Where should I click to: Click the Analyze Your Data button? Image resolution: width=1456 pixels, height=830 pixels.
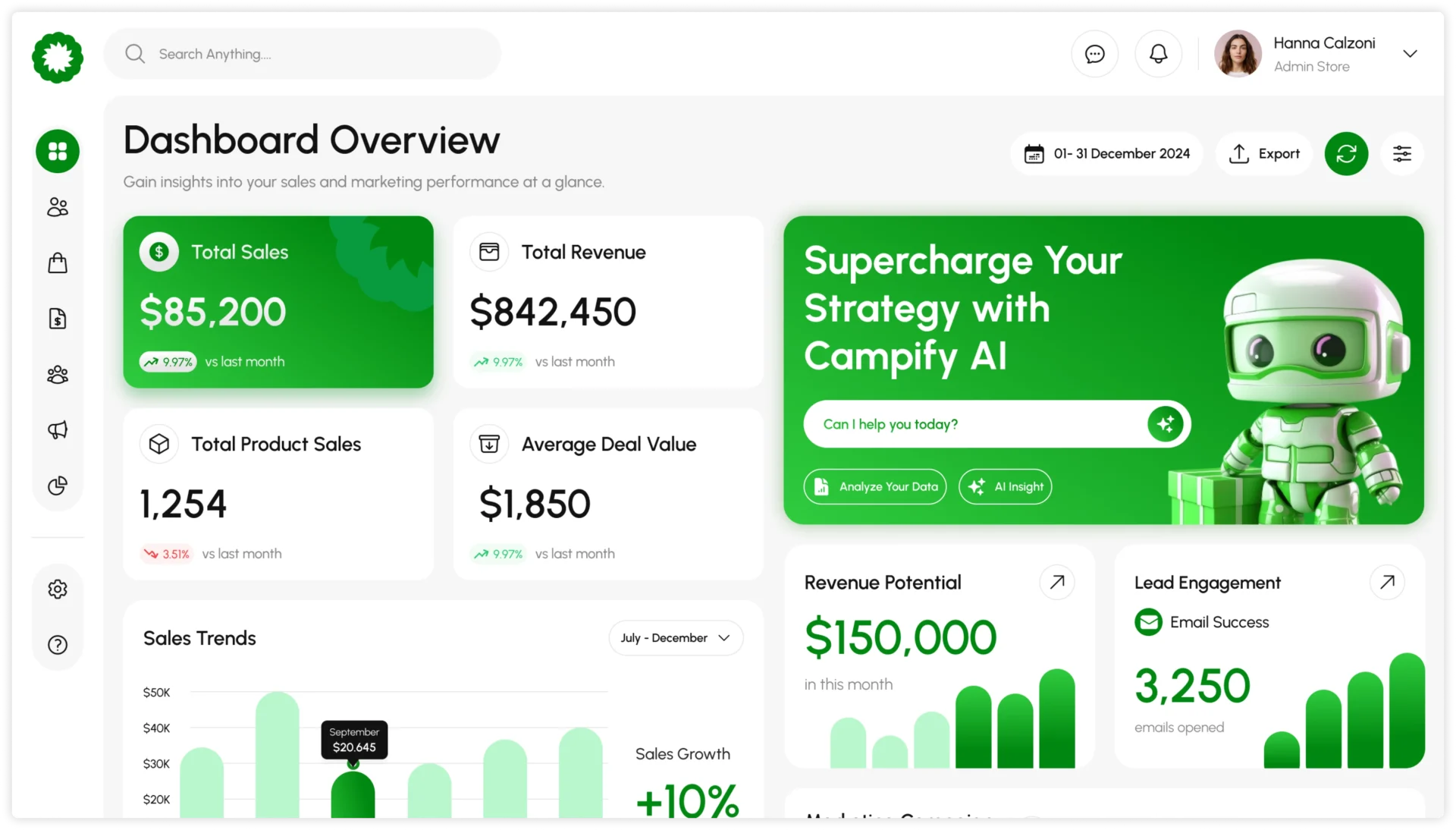pyautogui.click(x=875, y=486)
